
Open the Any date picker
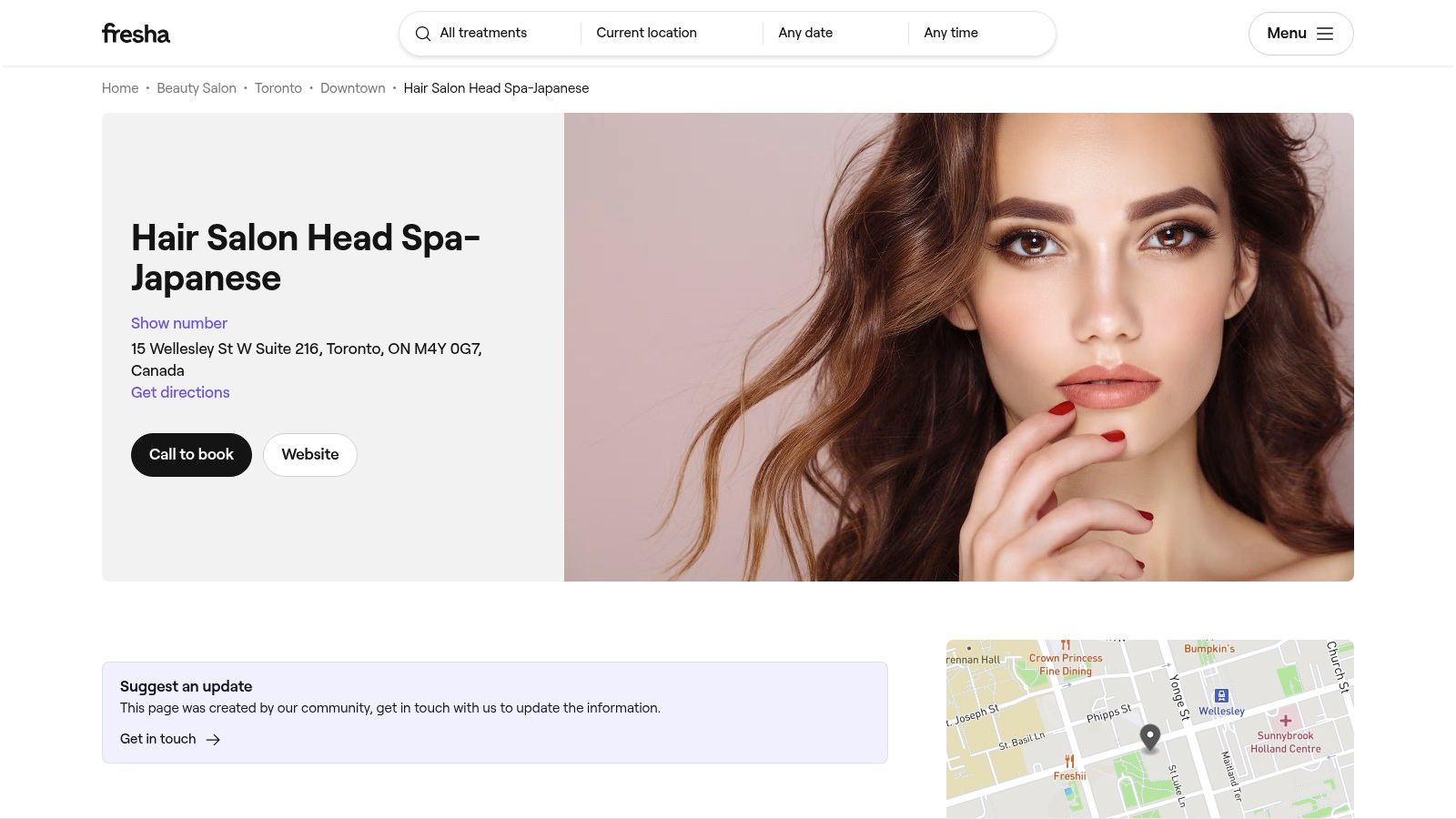click(x=804, y=33)
